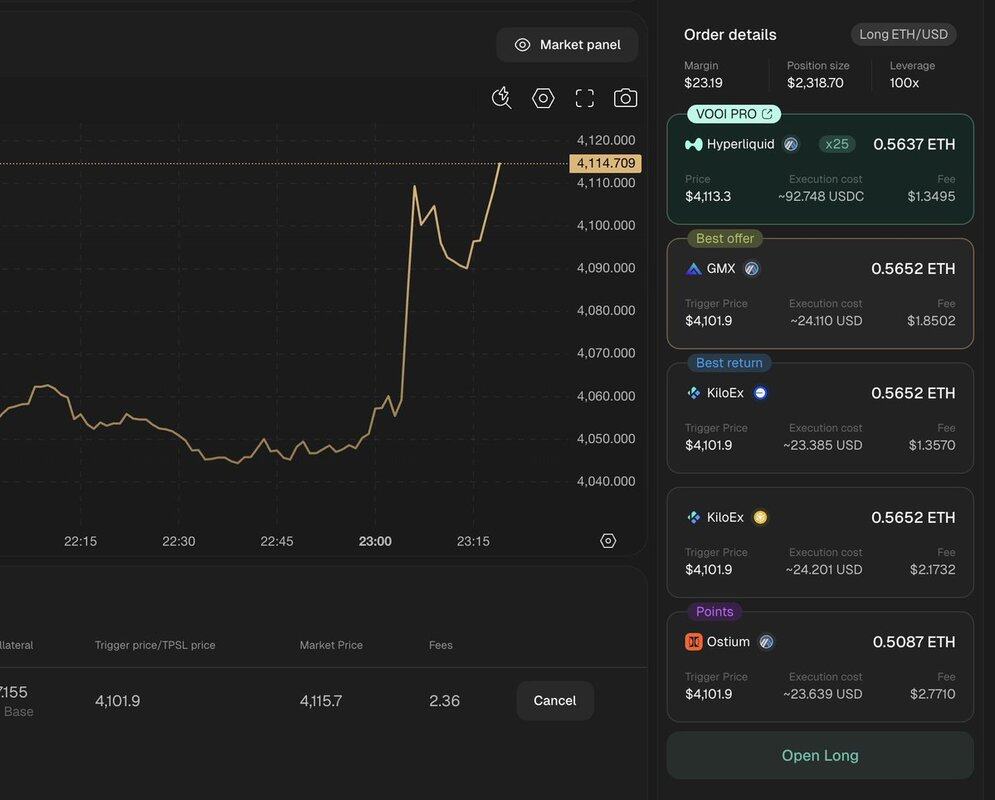Take a chart snapshot with camera icon

(626, 98)
